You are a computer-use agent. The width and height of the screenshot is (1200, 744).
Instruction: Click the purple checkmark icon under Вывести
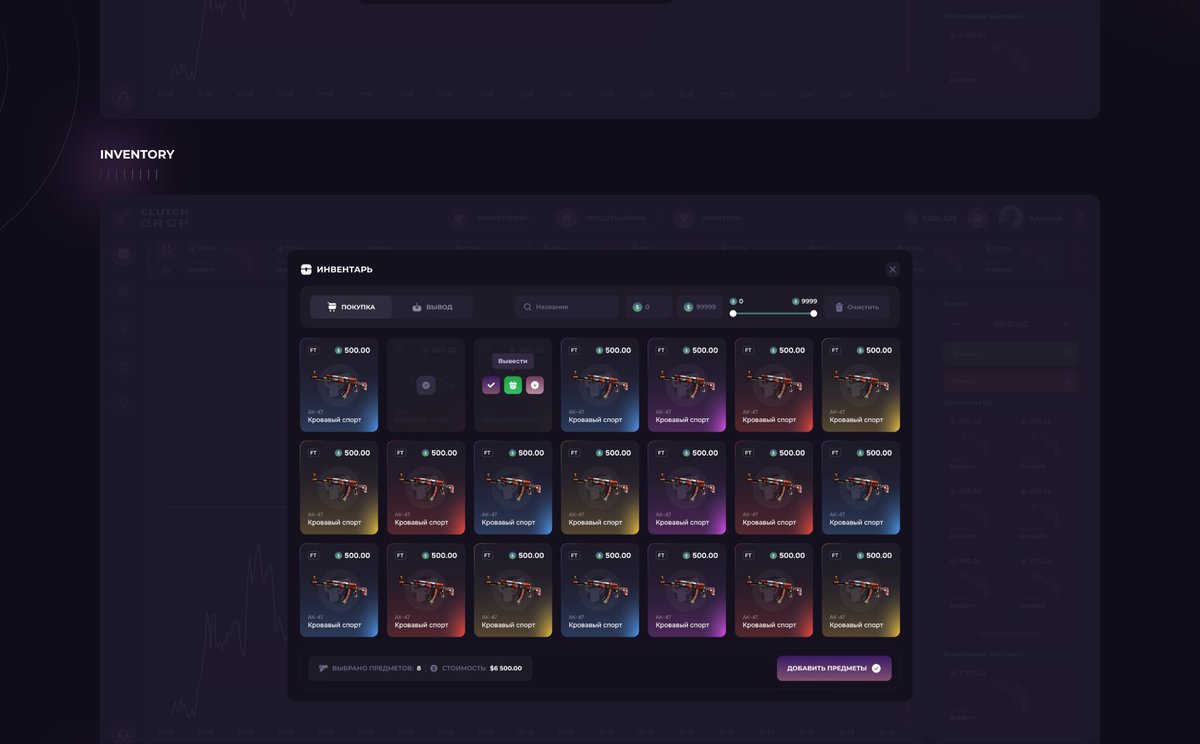tap(491, 385)
